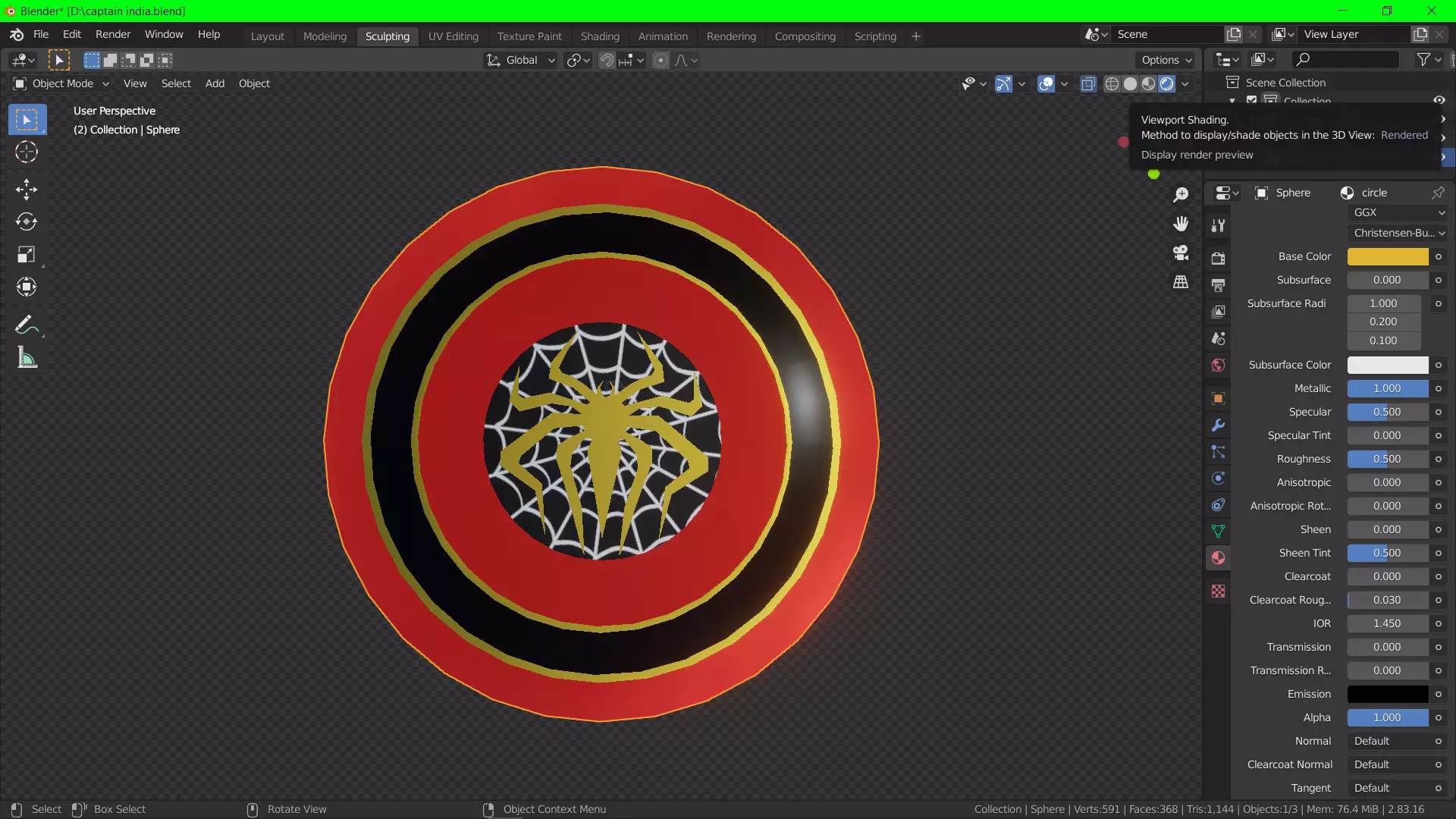Click Base Color node link dot
1456x819 pixels.
(x=1439, y=256)
